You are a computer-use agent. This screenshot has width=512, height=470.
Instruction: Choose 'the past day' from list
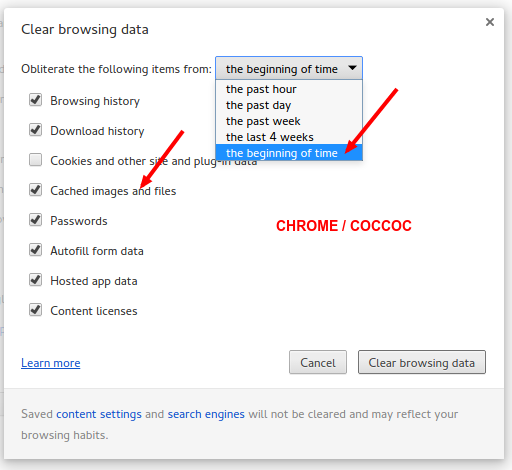pos(289,105)
